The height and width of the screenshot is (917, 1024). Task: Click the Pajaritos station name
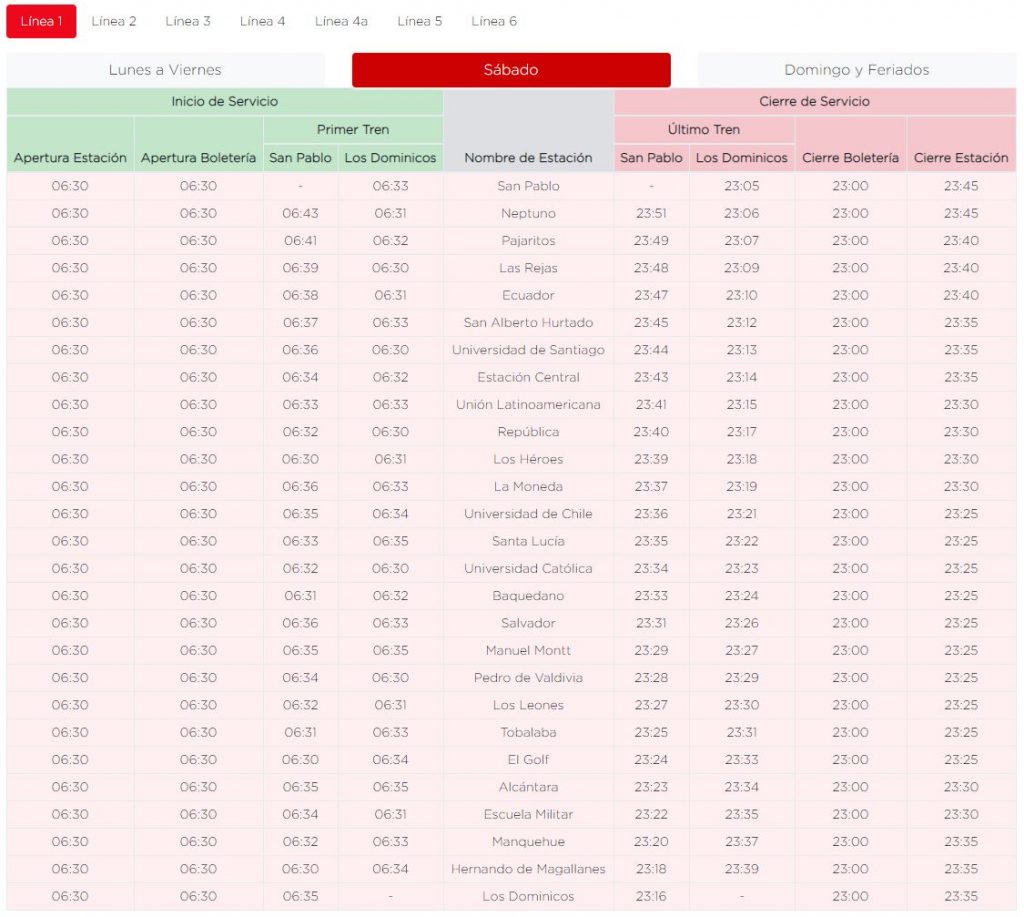point(528,241)
